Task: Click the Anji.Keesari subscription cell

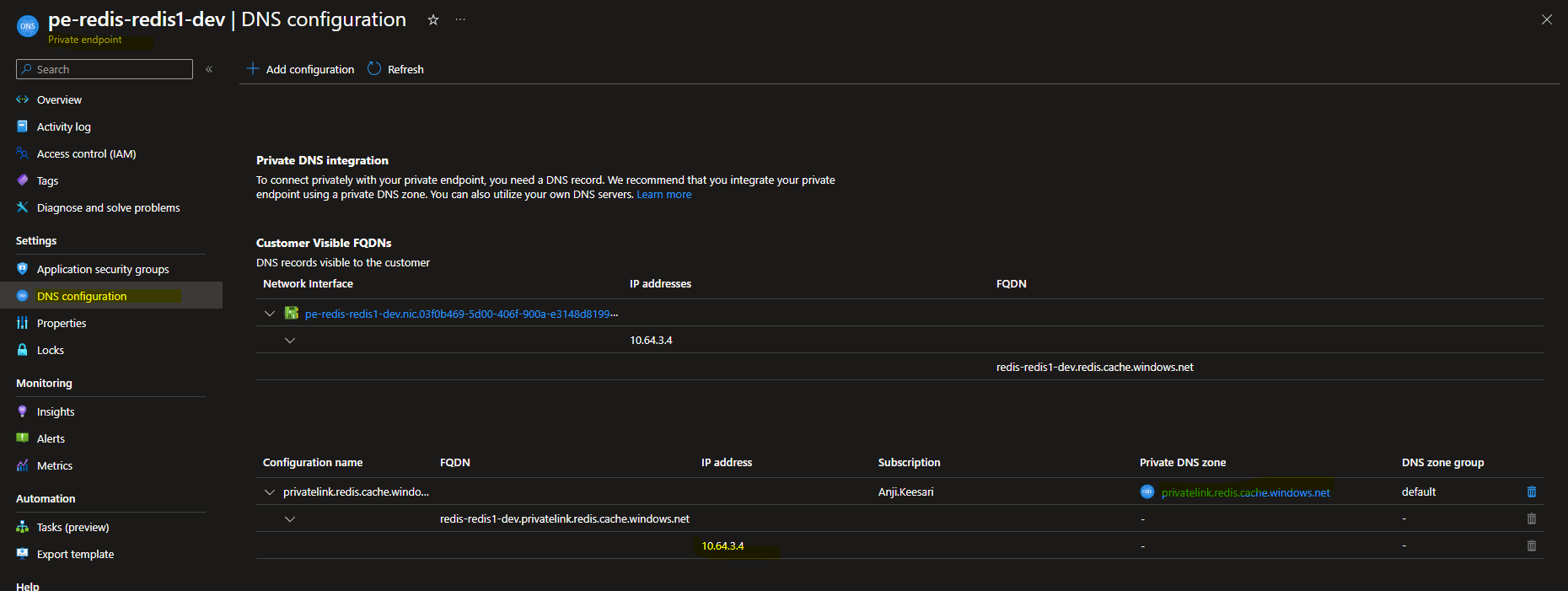Action: [906, 492]
